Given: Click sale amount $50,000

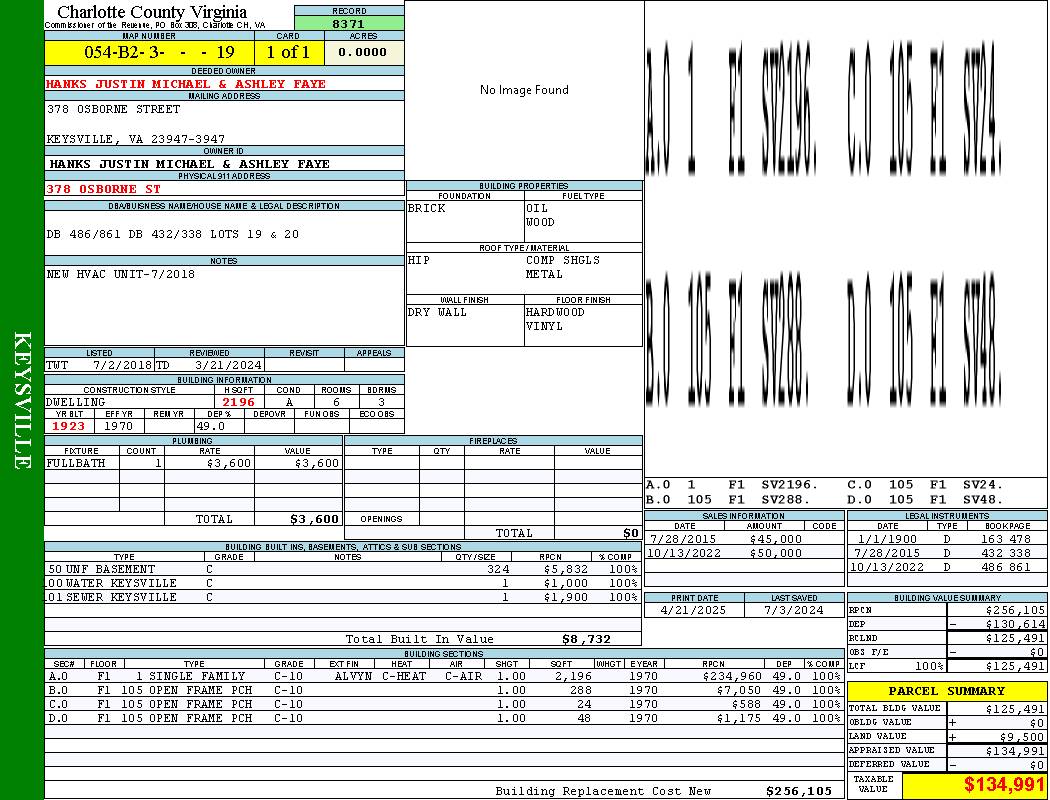Looking at the screenshot, I should [775, 553].
